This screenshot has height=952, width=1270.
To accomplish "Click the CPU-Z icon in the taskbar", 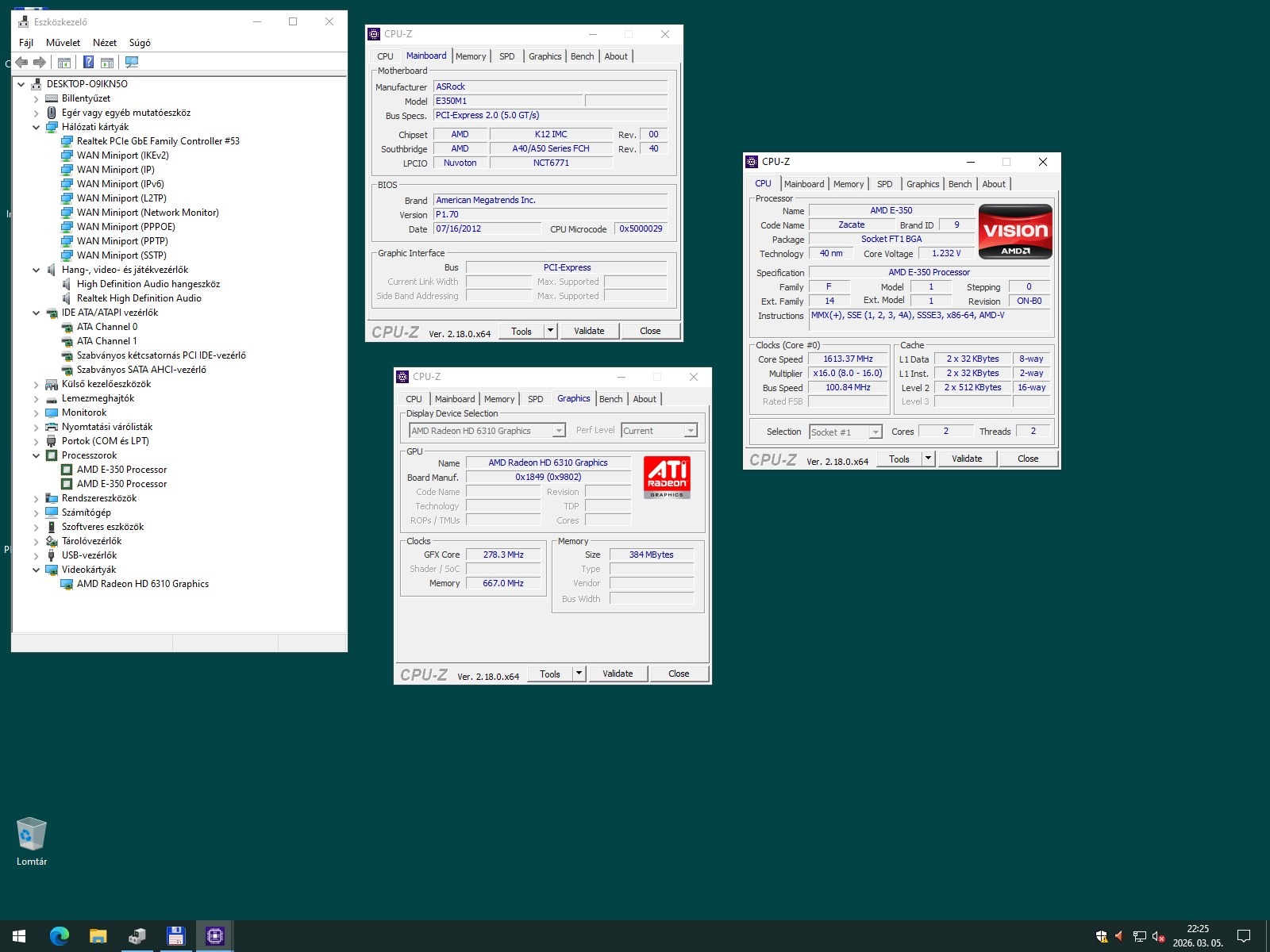I will (x=214, y=936).
